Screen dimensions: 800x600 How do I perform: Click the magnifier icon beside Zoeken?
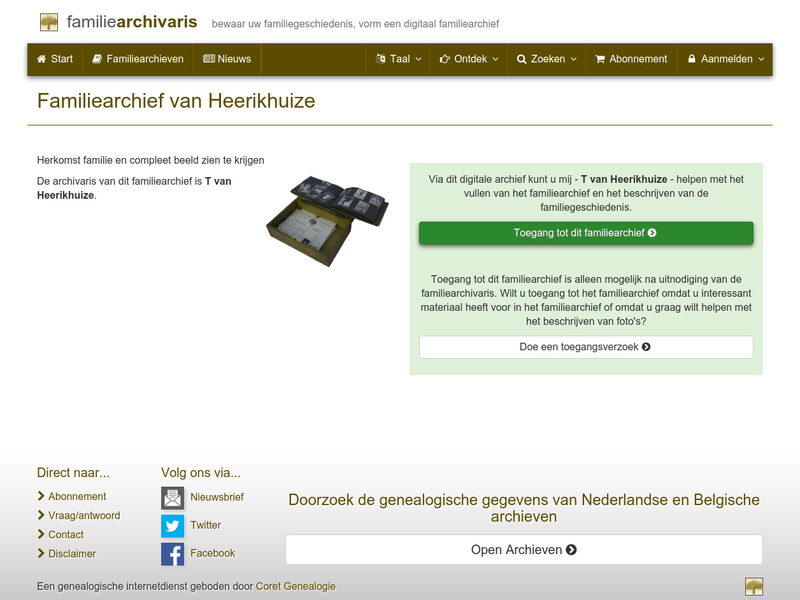(521, 59)
